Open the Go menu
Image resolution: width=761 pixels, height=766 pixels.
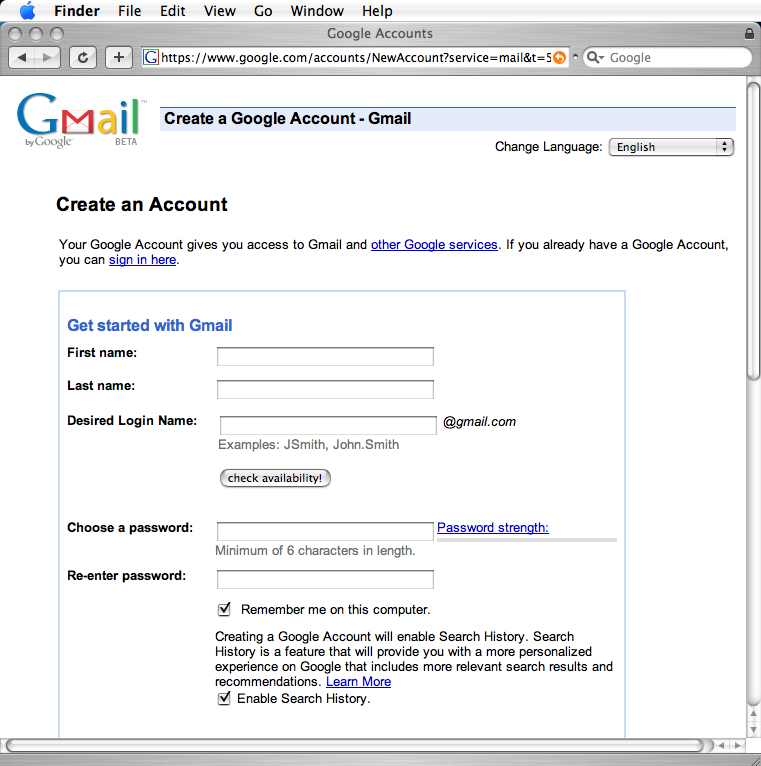[x=263, y=11]
